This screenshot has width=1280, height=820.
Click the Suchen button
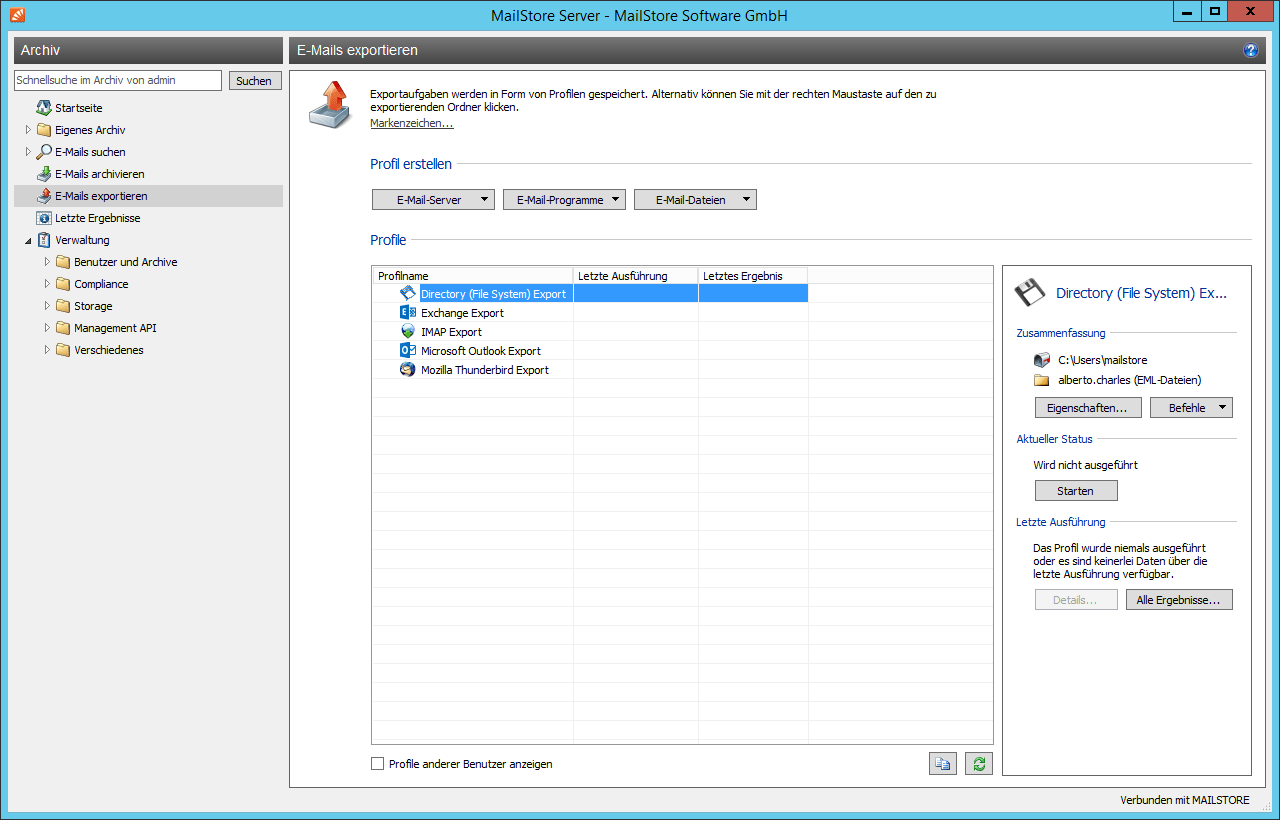tap(254, 81)
